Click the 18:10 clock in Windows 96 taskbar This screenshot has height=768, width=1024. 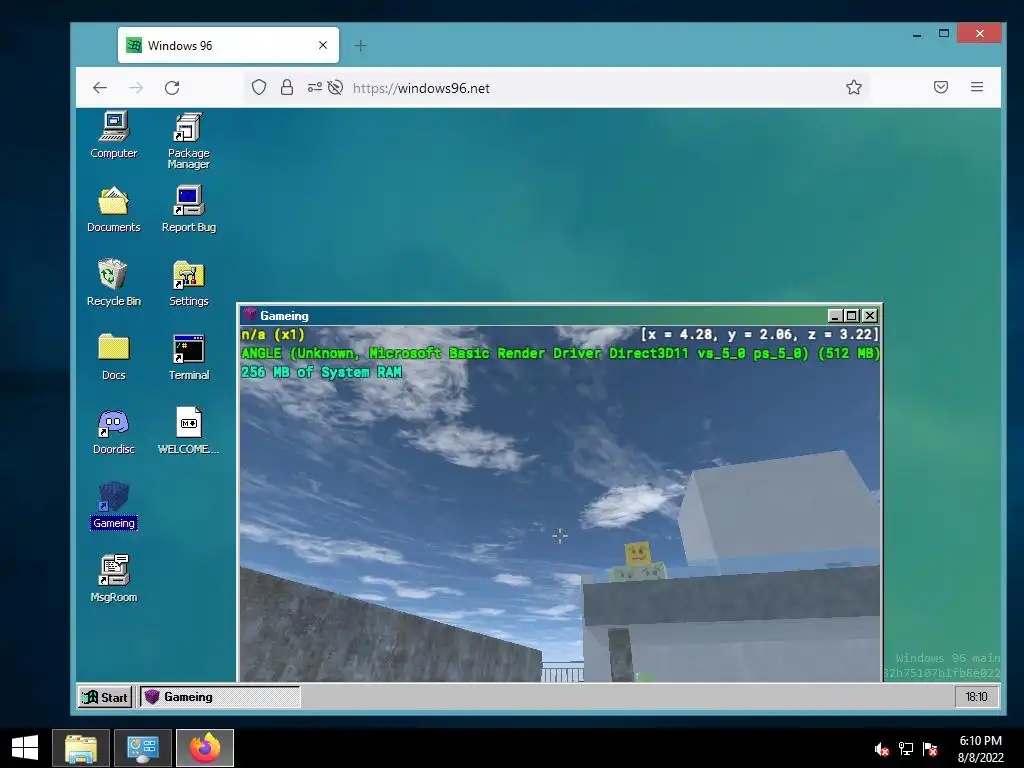[x=976, y=697]
